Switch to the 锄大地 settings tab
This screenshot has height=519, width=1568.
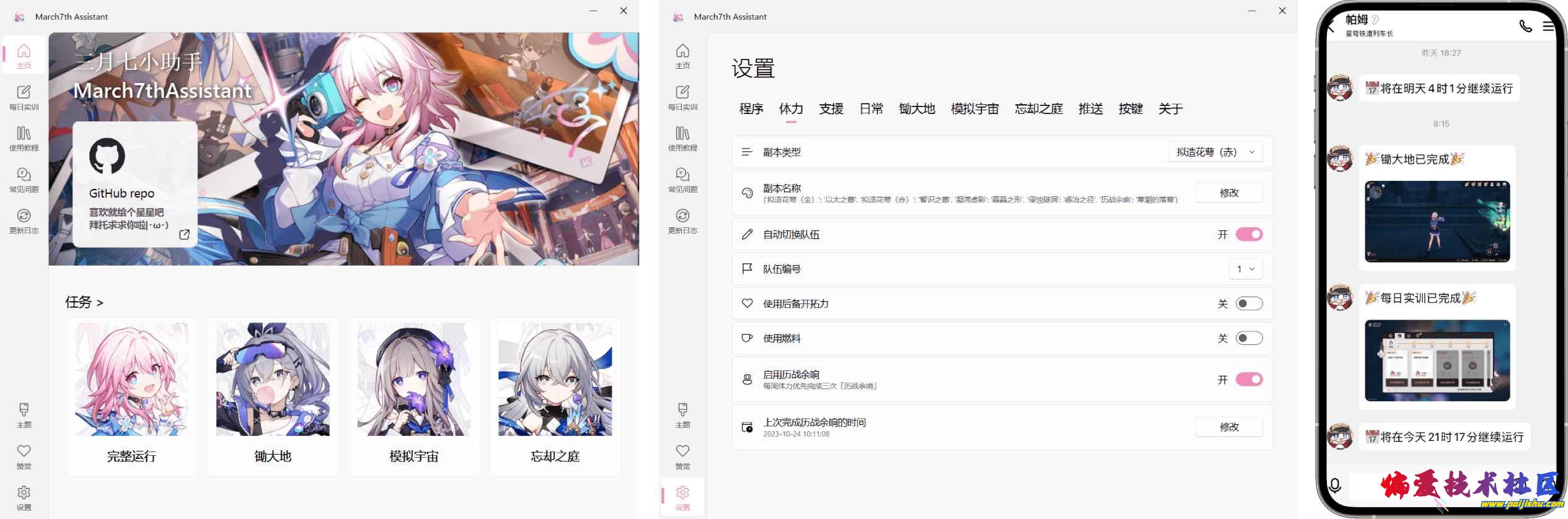point(917,109)
